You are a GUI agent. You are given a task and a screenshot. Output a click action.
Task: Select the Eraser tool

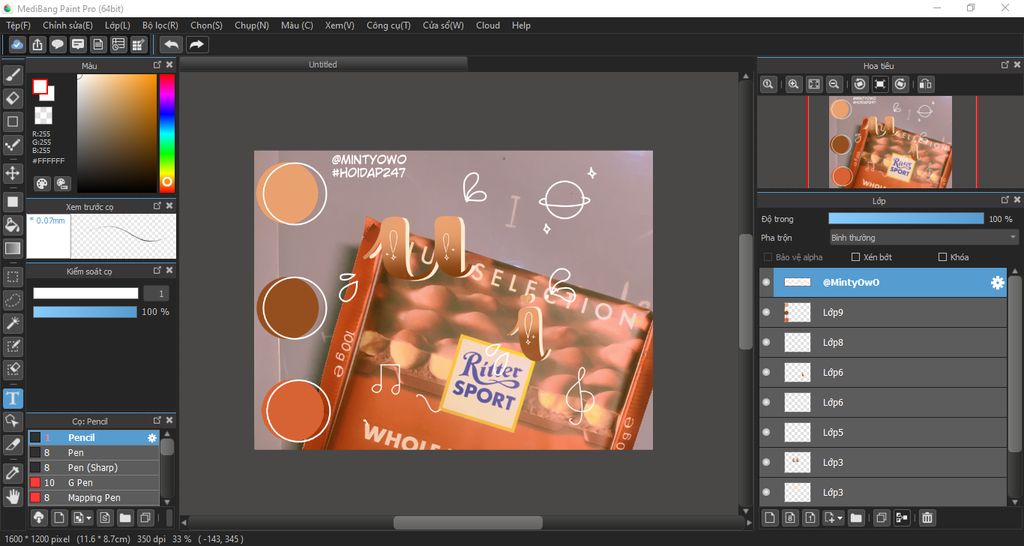point(12,98)
